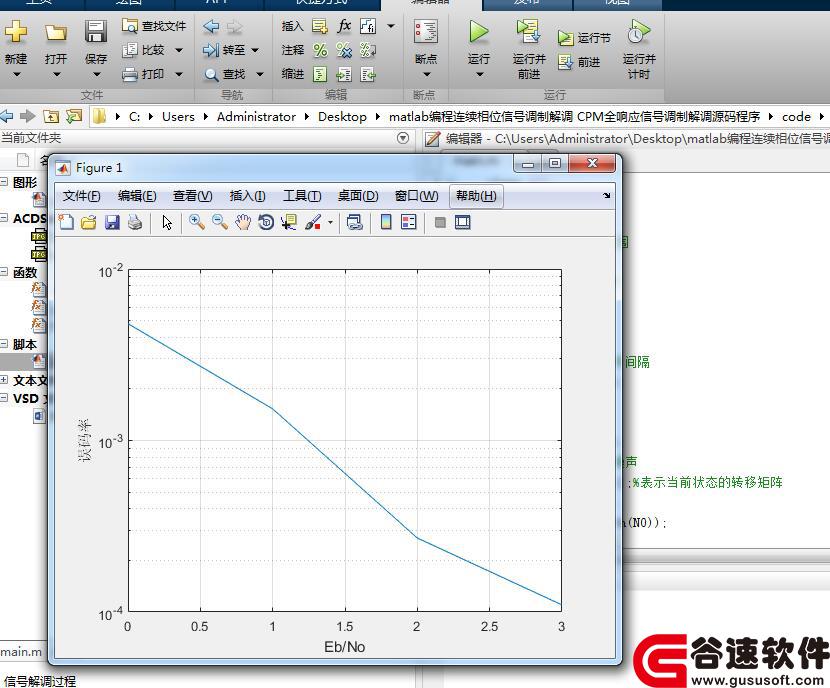Click the Find (查找) magnifier button
Image resolution: width=830 pixels, height=688 pixels.
click(x=224, y=75)
